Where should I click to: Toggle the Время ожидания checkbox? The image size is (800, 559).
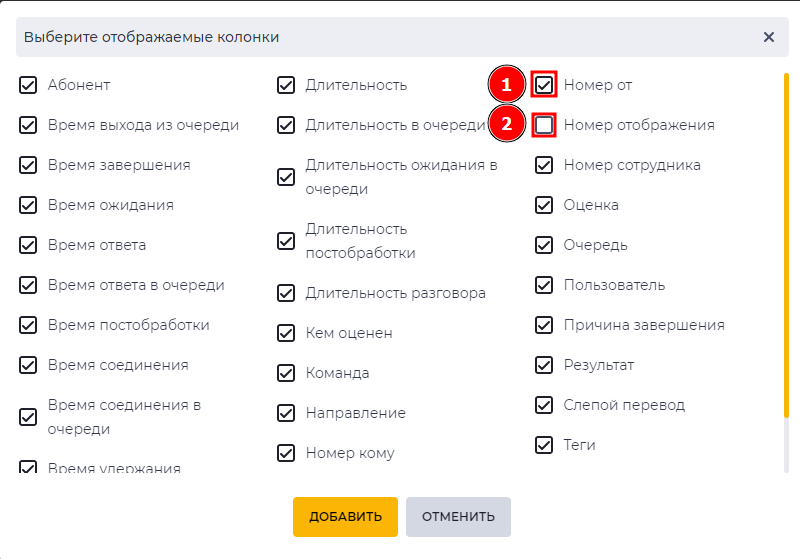[x=28, y=205]
